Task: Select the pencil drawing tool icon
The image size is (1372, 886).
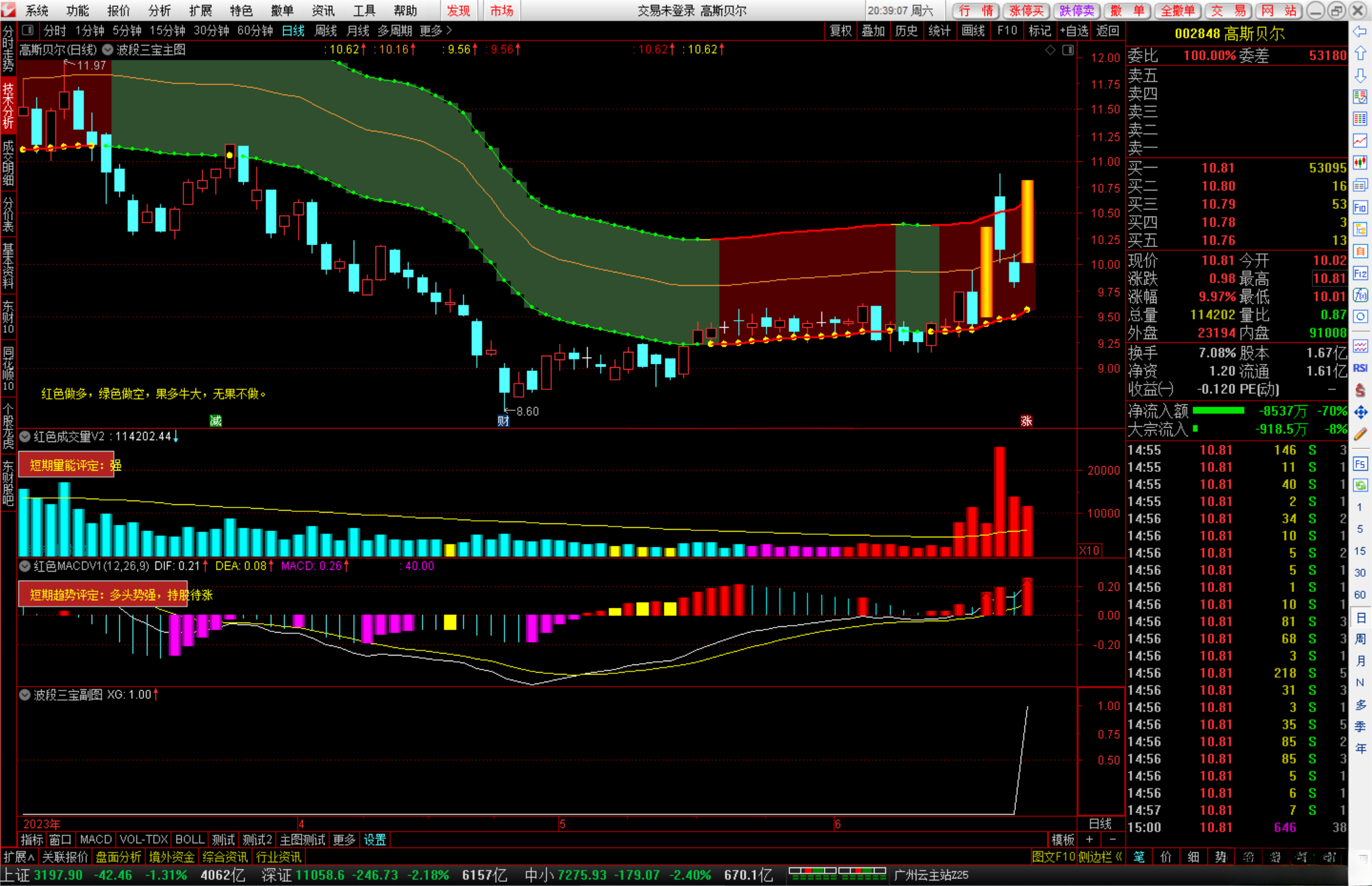Action: pyautogui.click(x=1360, y=434)
